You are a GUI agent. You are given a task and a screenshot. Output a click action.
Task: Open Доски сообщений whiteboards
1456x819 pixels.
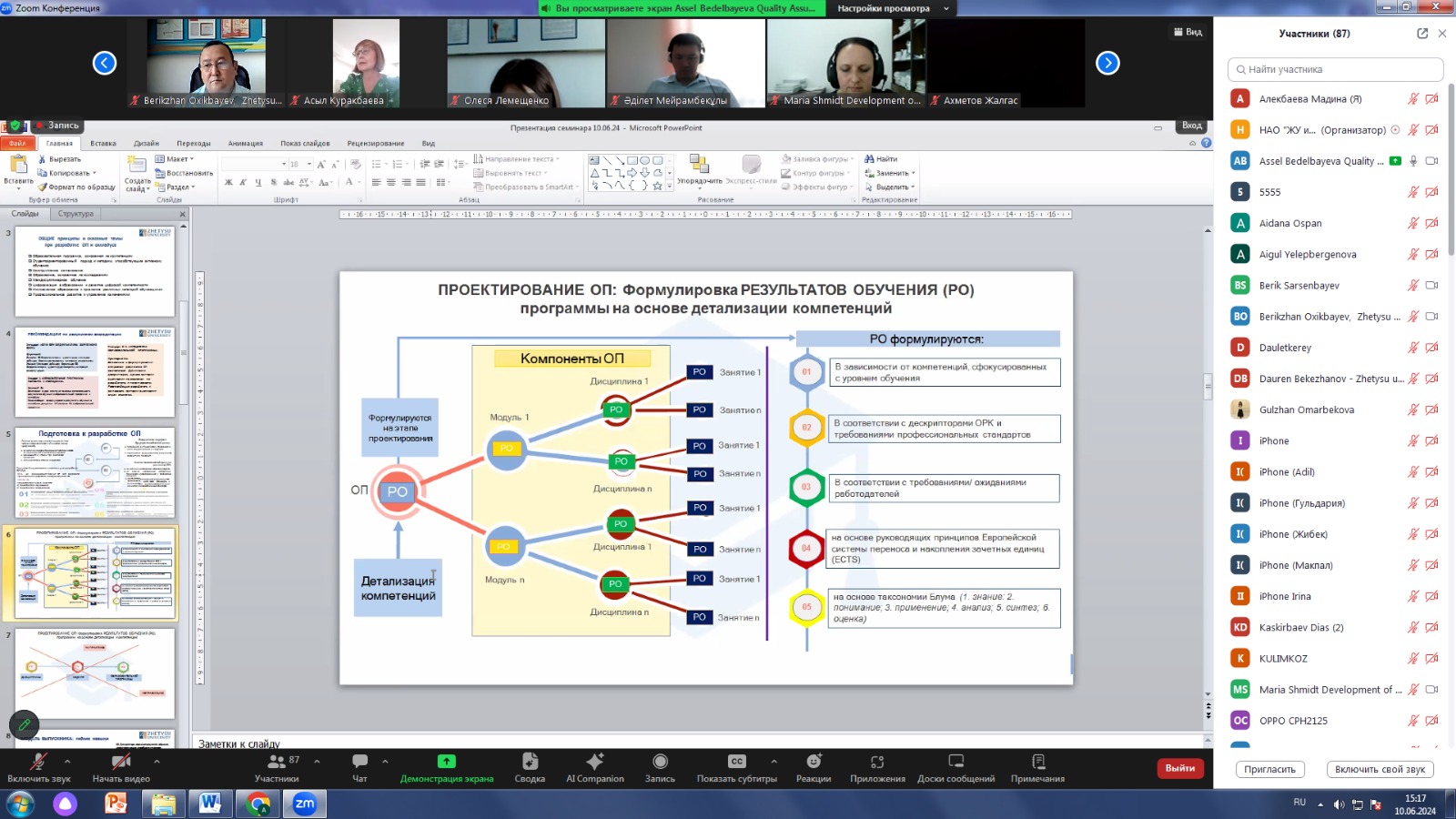click(955, 766)
